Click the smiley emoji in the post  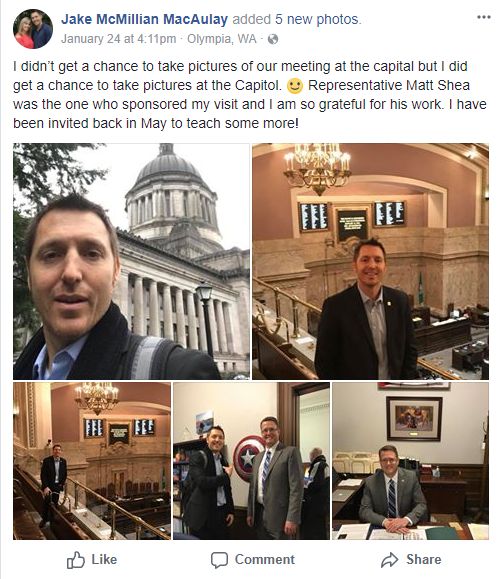[295, 86]
